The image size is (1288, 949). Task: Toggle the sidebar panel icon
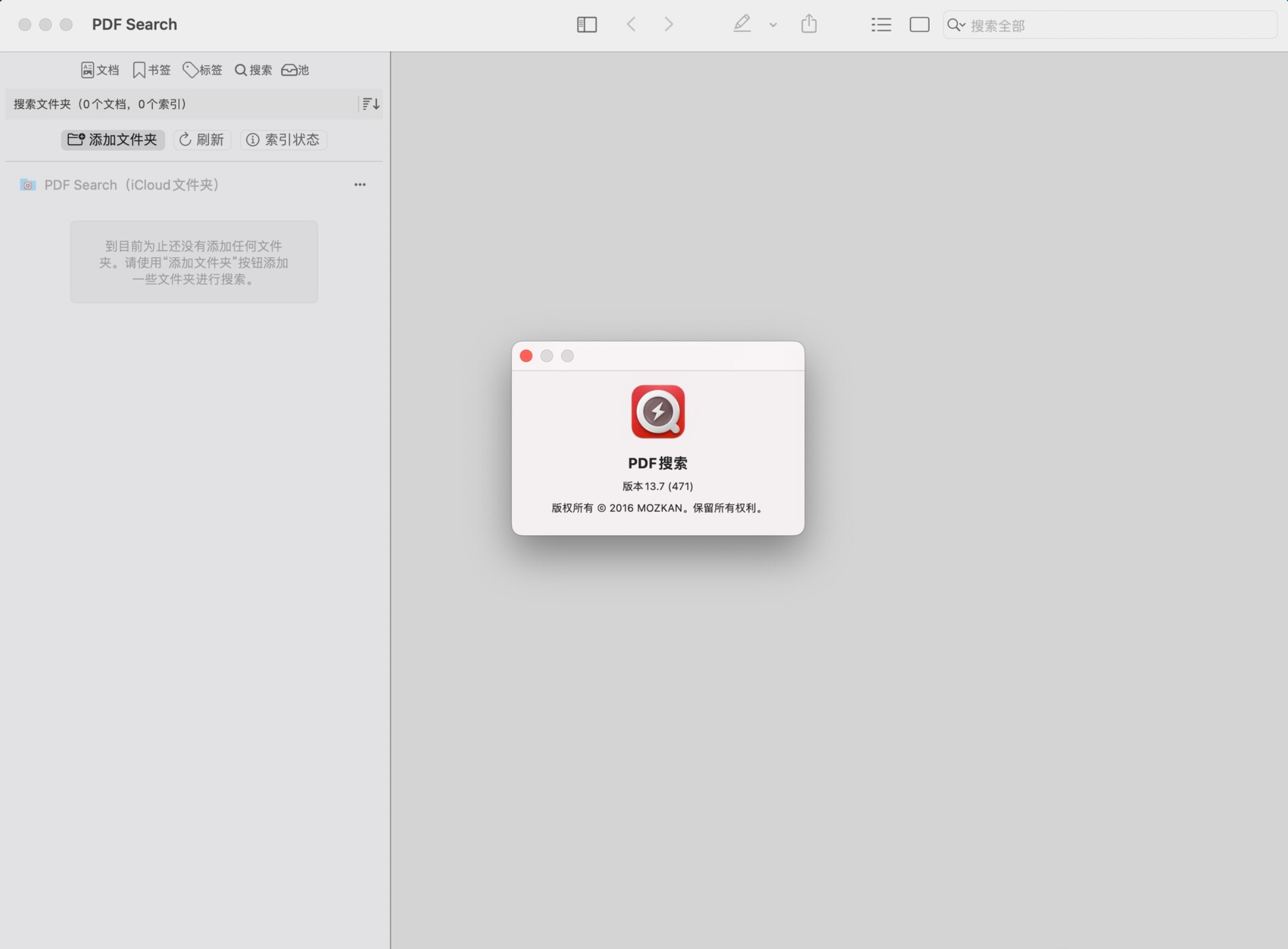click(586, 25)
